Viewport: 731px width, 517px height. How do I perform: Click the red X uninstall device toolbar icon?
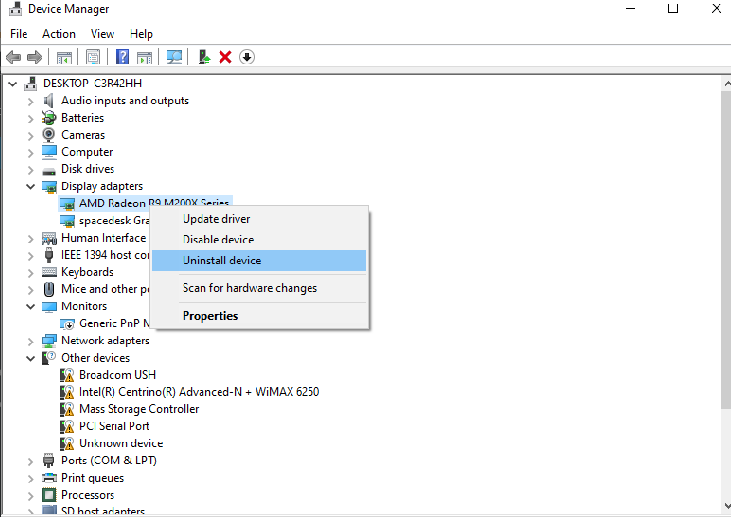pos(225,57)
